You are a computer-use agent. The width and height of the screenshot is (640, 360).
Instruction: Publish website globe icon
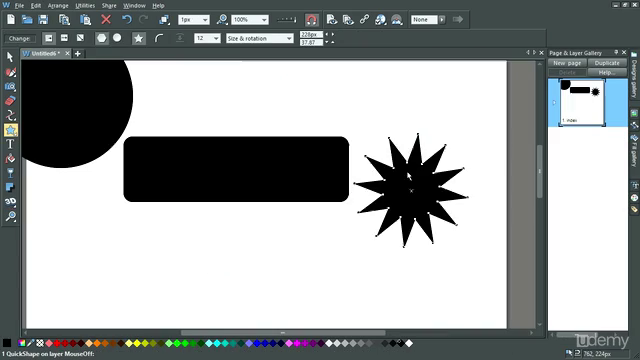(380, 20)
